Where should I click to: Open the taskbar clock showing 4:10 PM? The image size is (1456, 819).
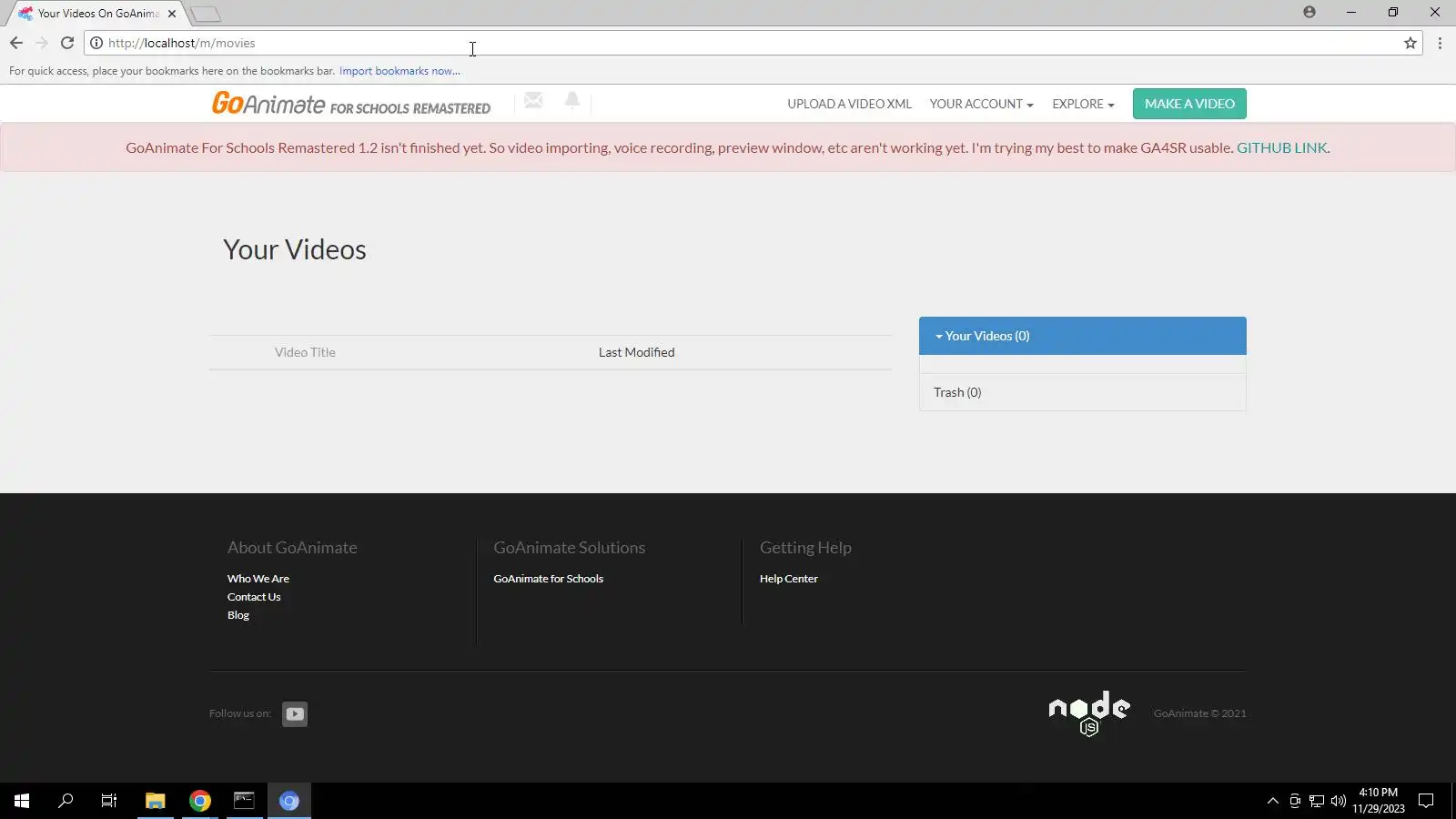[x=1378, y=801]
